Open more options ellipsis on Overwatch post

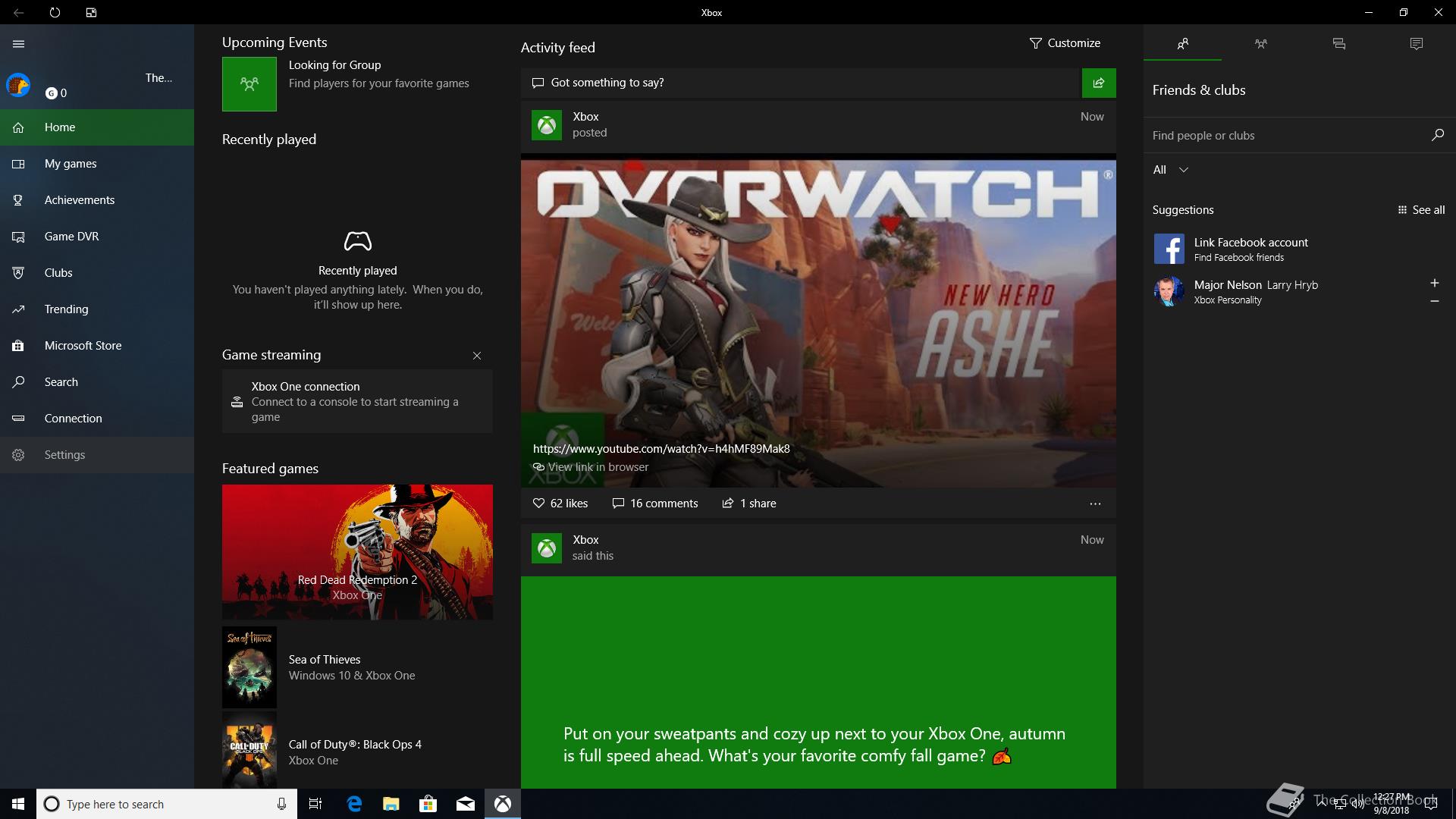coord(1095,504)
